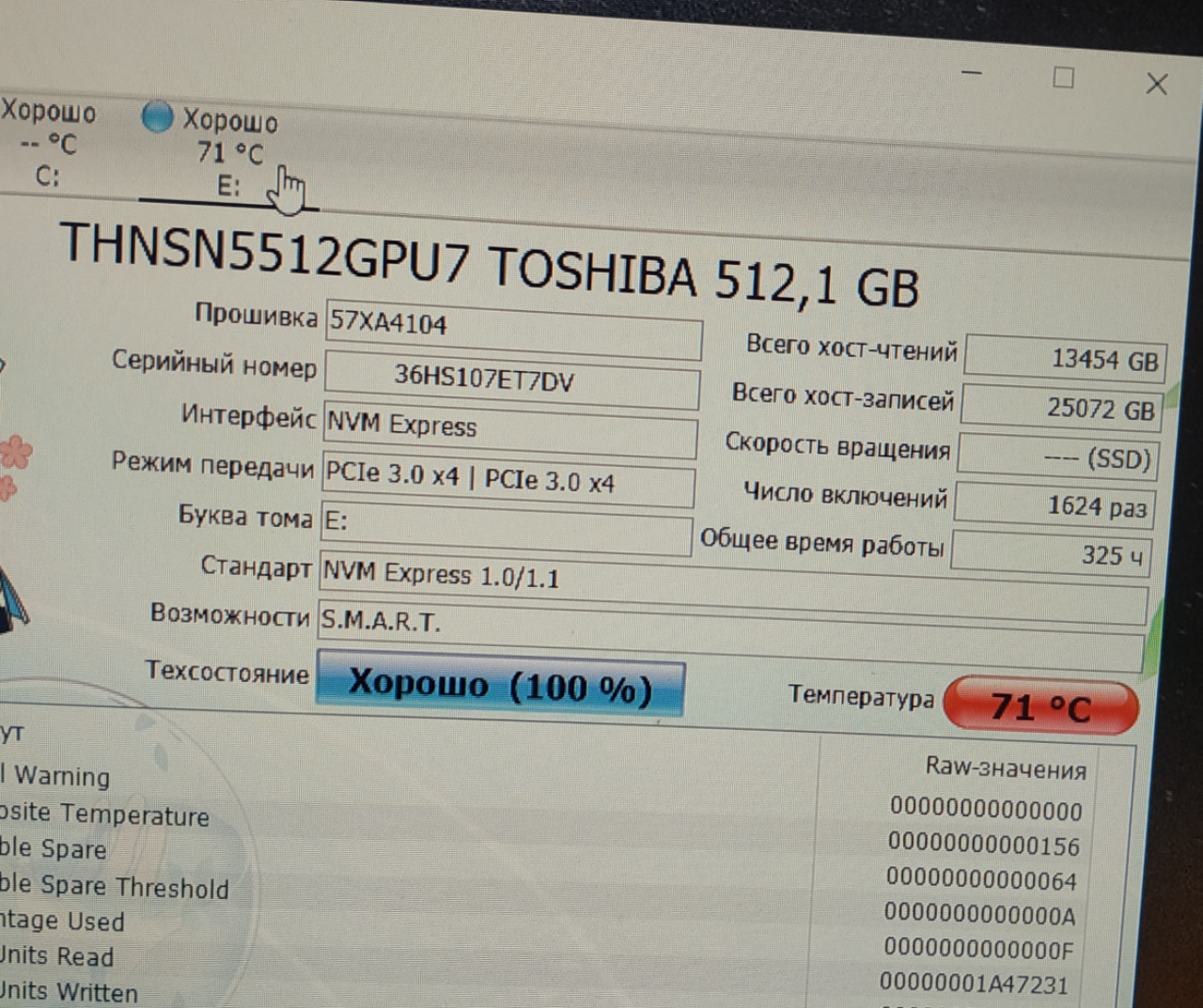The image size is (1203, 1008).
Task: Click the Прошивка label
Action: pyautogui.click(x=256, y=315)
